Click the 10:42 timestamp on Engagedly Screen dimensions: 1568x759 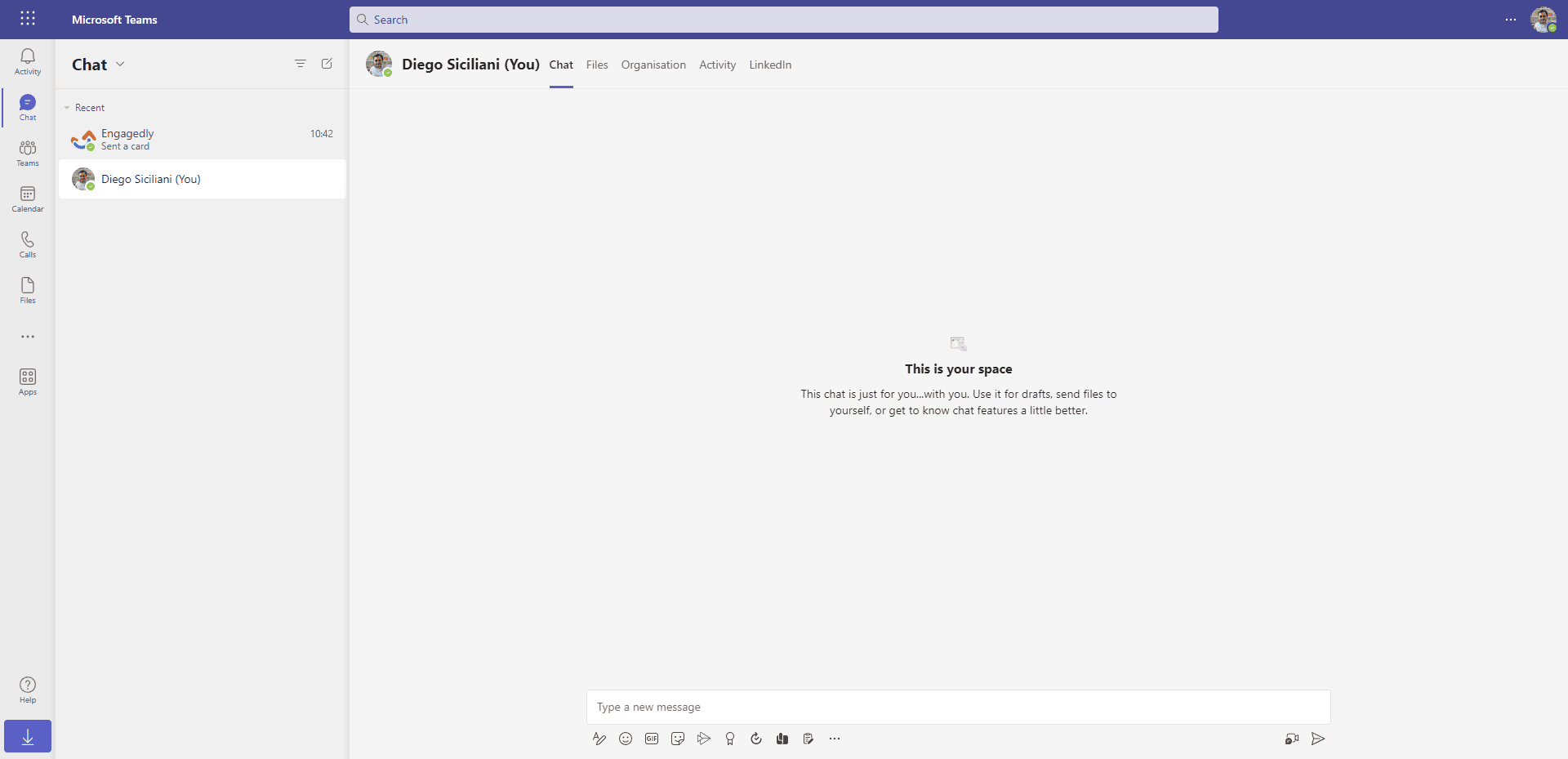tap(321, 134)
